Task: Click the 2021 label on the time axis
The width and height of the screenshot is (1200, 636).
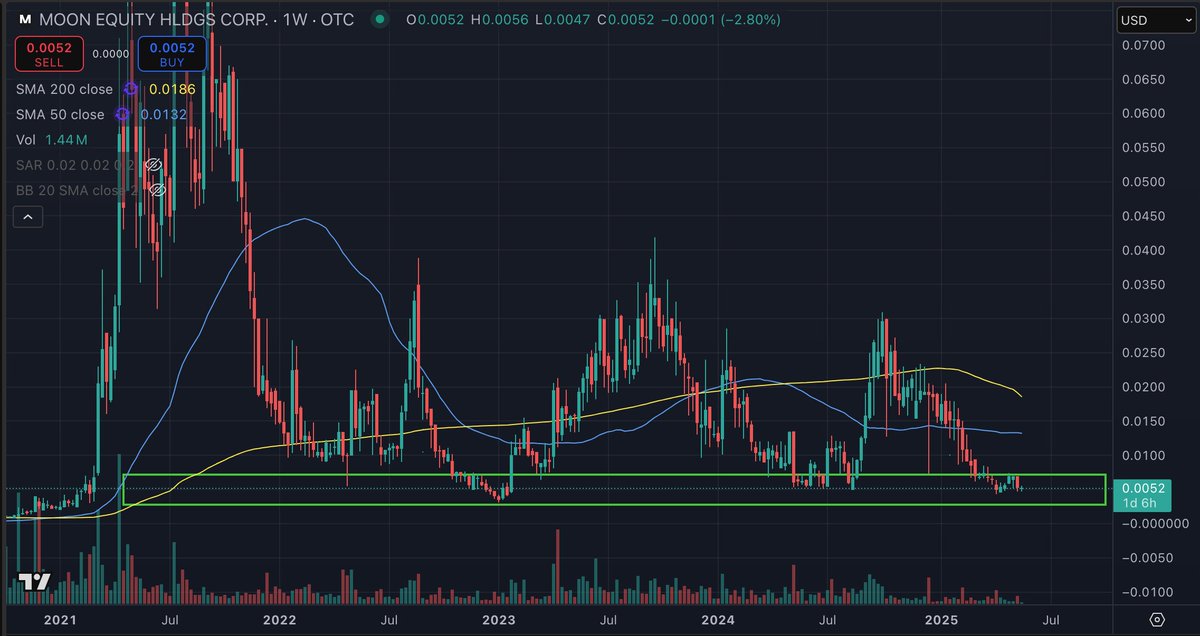Action: click(x=61, y=620)
